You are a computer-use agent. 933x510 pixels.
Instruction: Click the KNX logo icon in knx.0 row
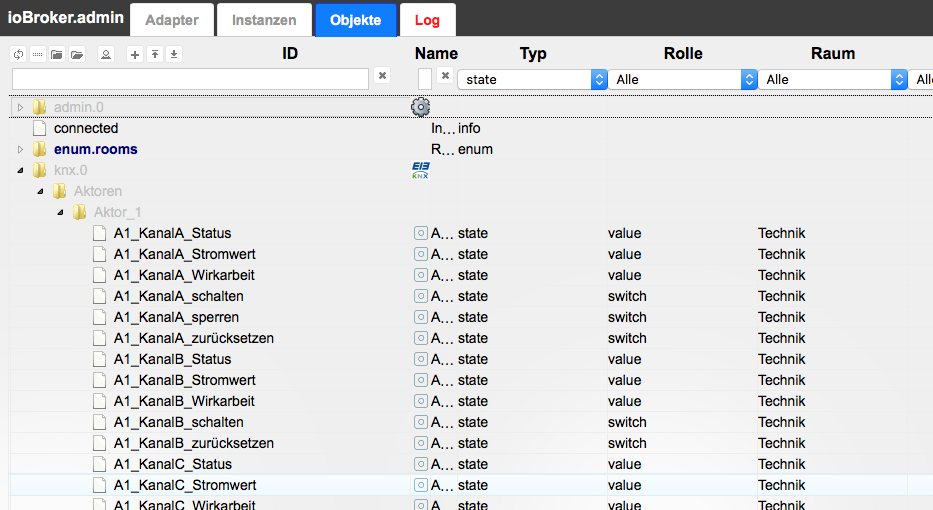420,170
